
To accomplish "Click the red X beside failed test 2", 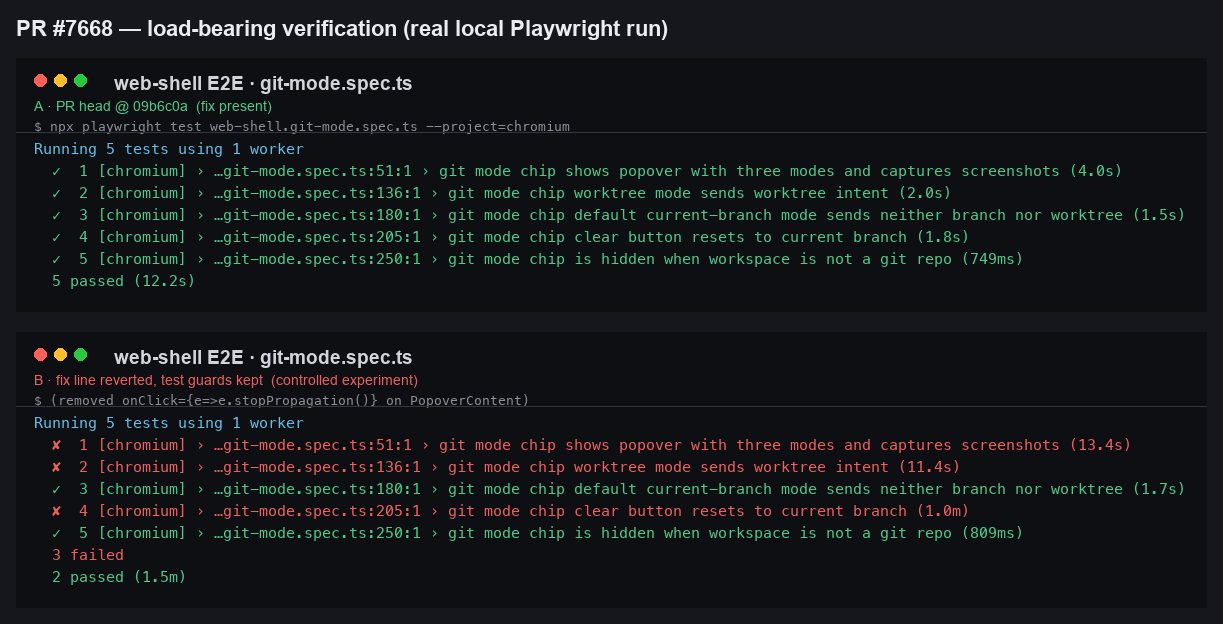I will pos(57,467).
